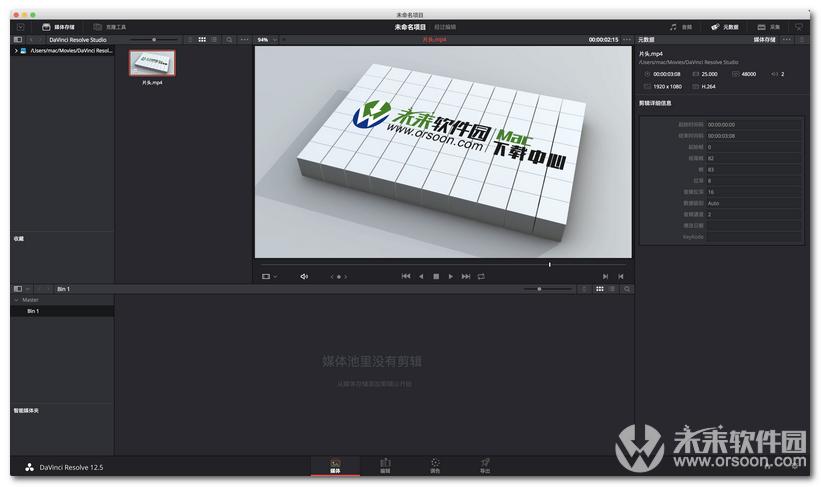
Task: Open metadata panel options three-dot menu
Action: click(x=786, y=39)
